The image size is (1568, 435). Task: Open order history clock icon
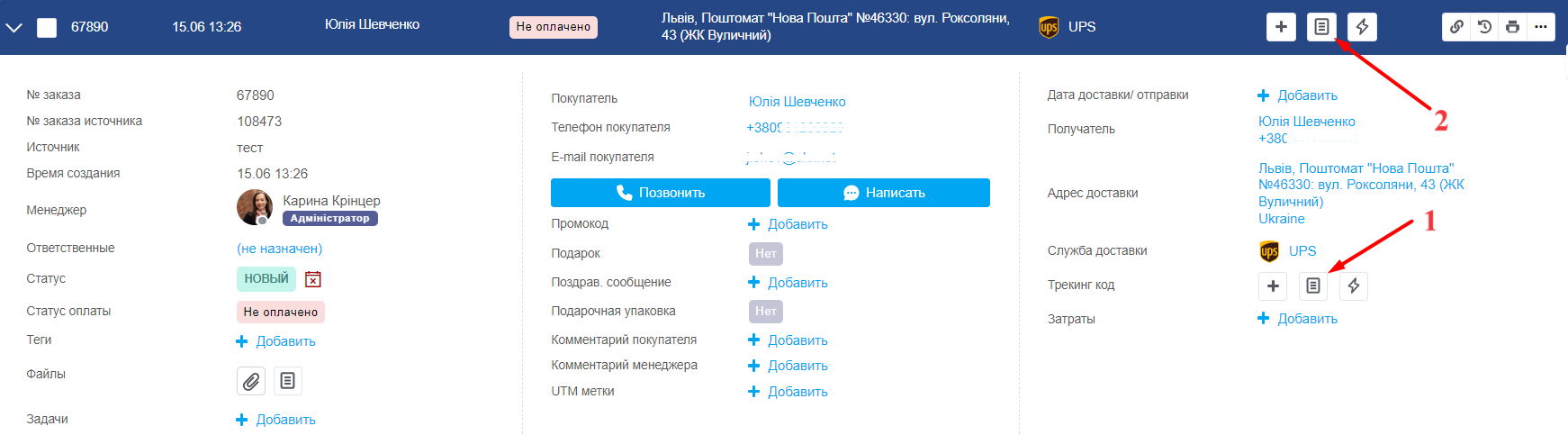[x=1484, y=27]
